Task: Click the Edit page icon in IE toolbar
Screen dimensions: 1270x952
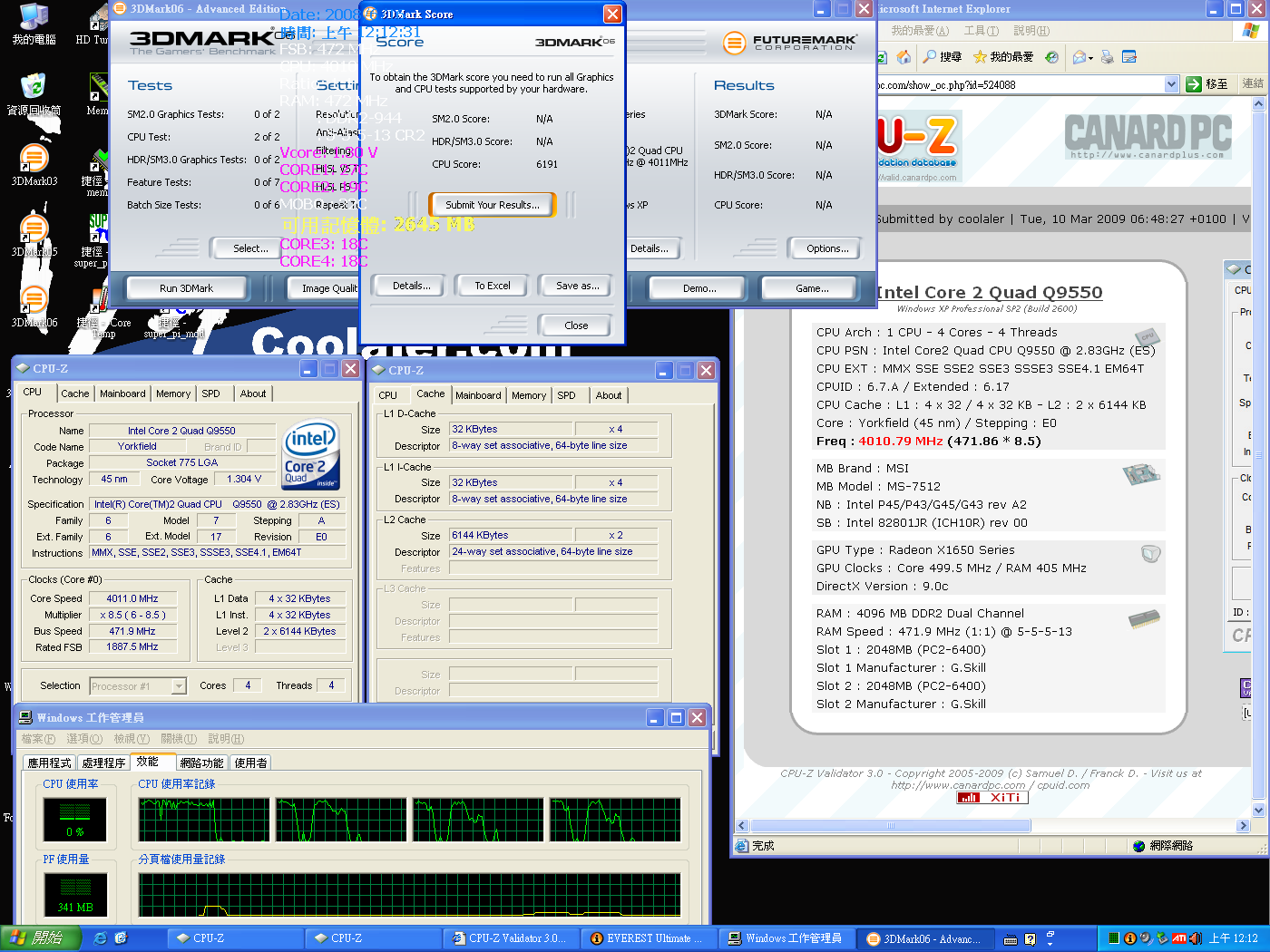Action: [x=1129, y=57]
